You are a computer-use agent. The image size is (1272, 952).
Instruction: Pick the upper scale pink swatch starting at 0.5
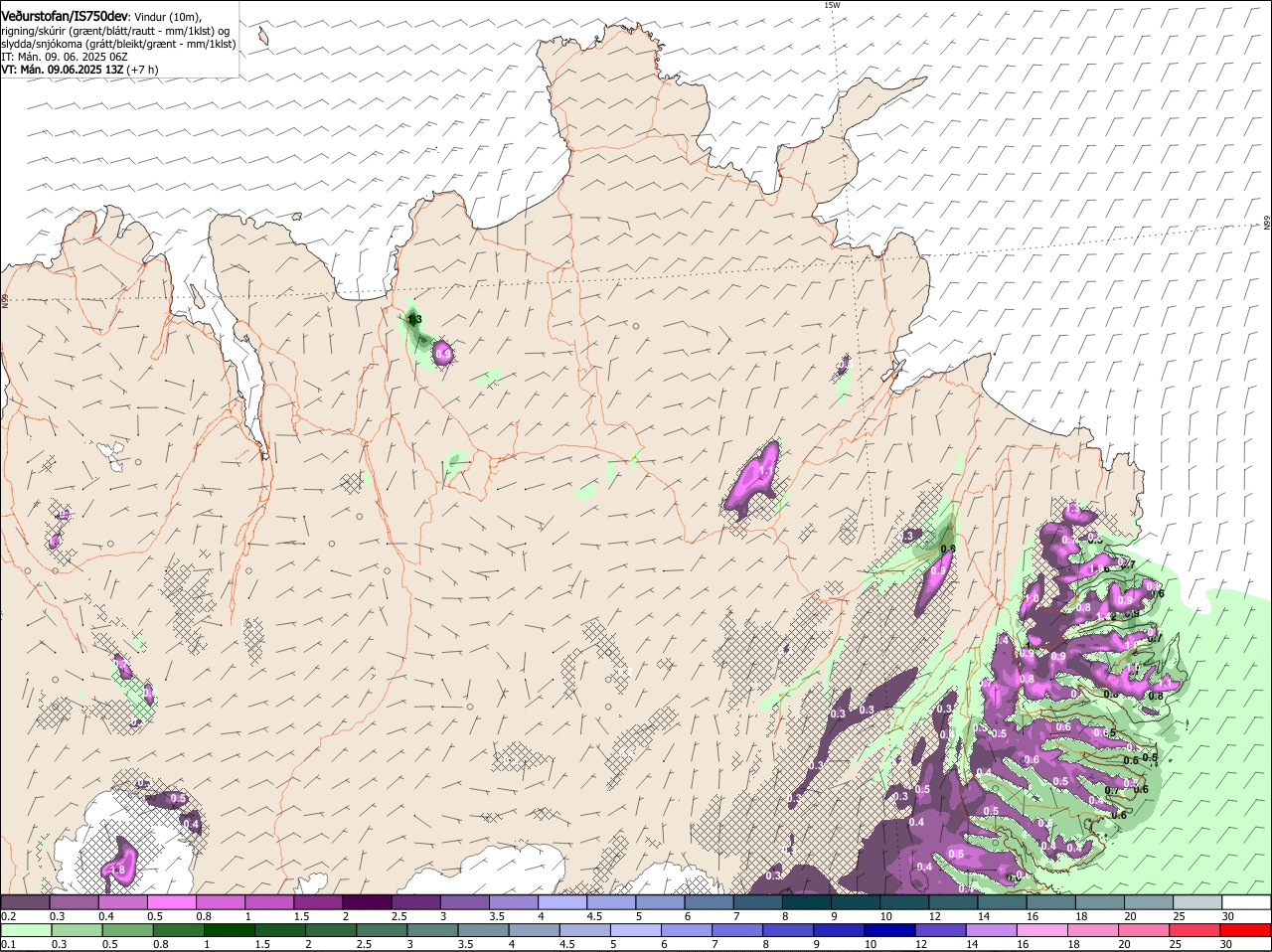point(171,902)
